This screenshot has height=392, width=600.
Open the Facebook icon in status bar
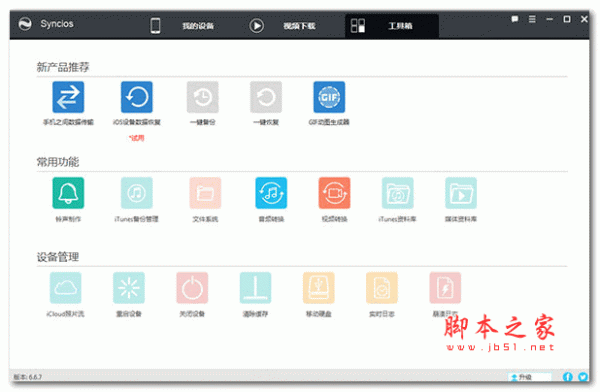(x=567, y=377)
